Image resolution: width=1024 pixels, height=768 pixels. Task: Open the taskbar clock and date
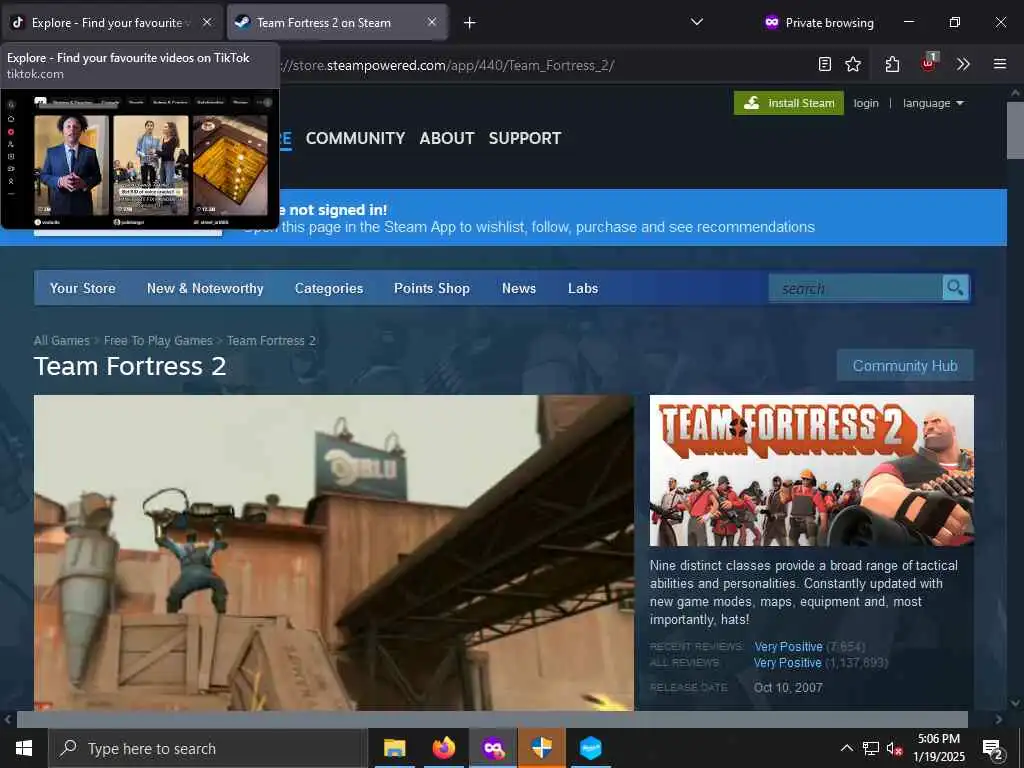[x=938, y=748]
